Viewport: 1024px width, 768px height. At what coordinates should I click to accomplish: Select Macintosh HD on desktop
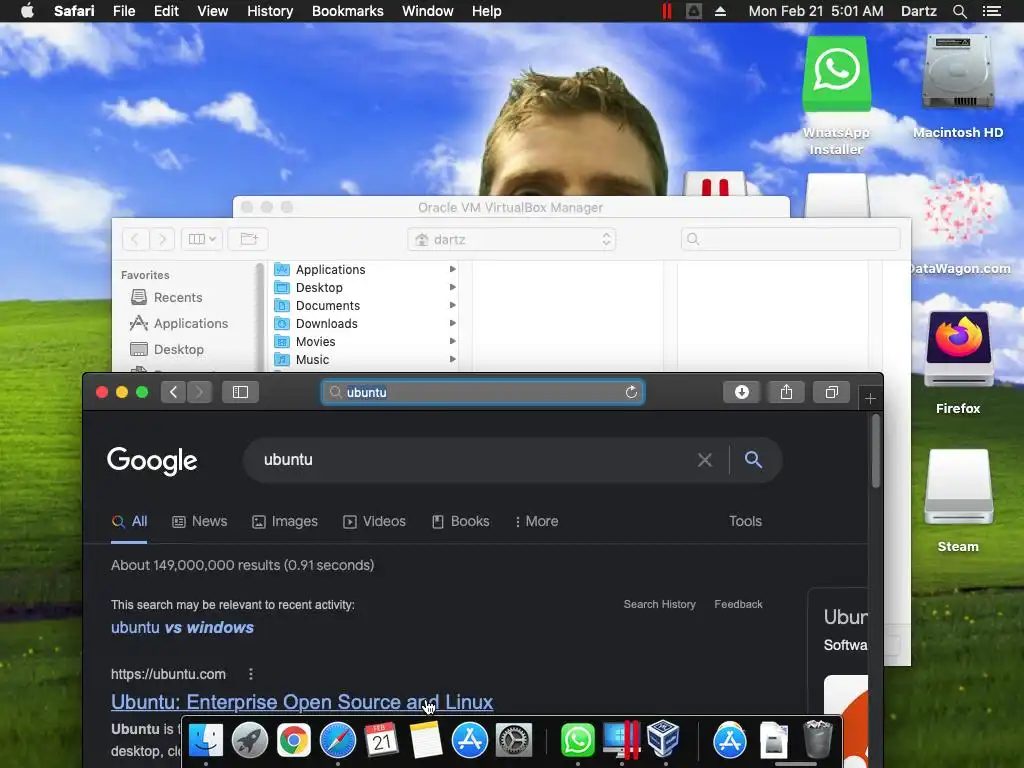(958, 72)
